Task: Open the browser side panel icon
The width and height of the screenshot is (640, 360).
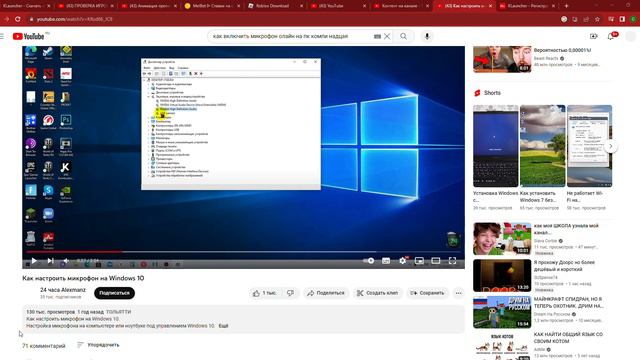Action: point(622,19)
